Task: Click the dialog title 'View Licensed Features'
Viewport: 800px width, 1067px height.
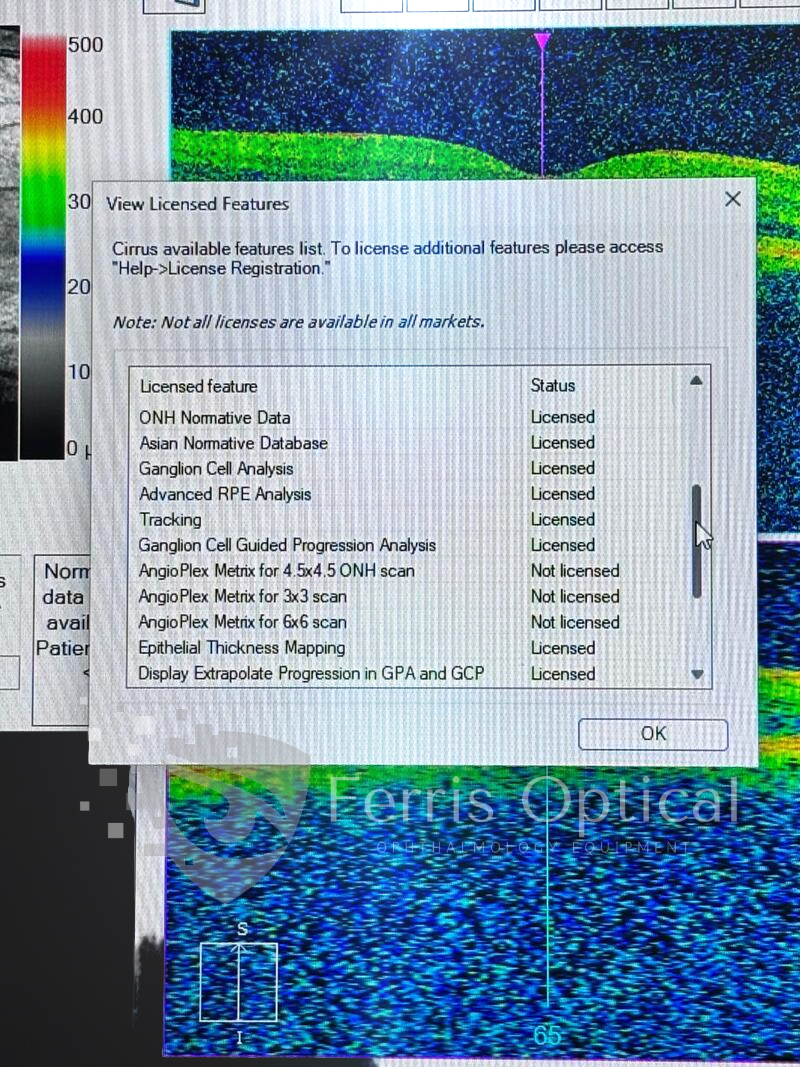Action: pos(197,203)
